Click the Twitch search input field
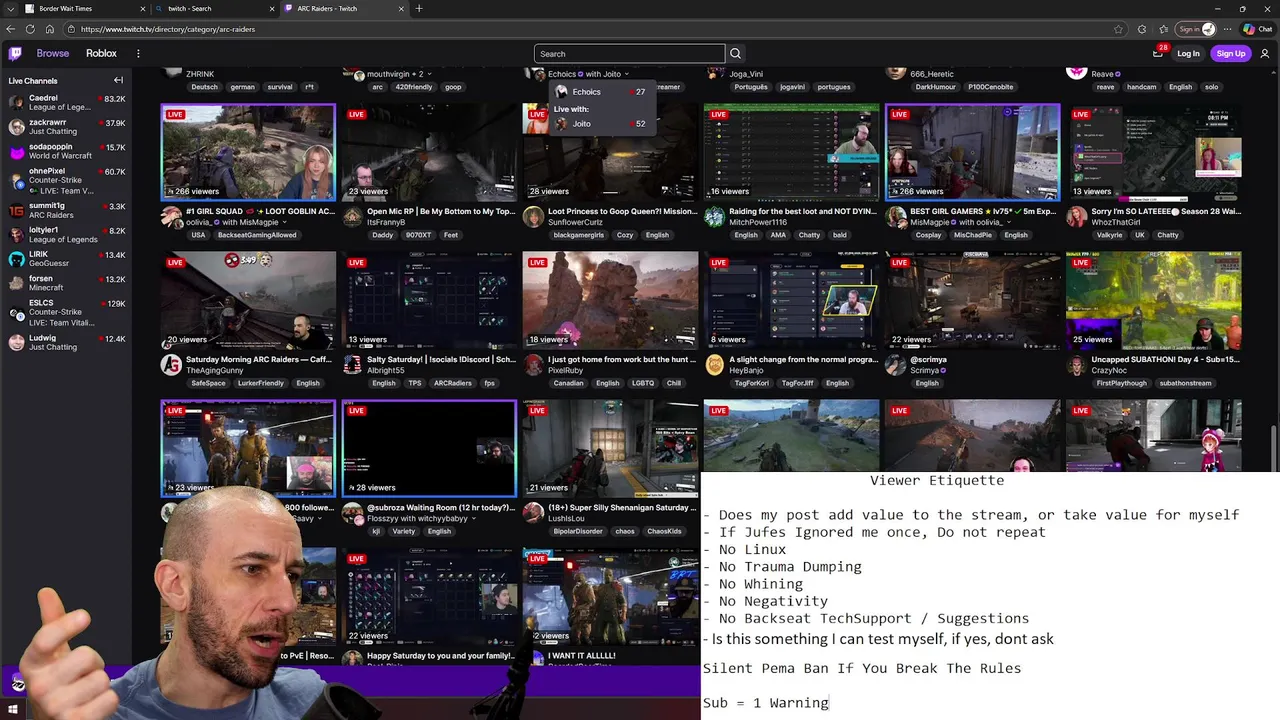This screenshot has height=720, width=1280. click(629, 54)
